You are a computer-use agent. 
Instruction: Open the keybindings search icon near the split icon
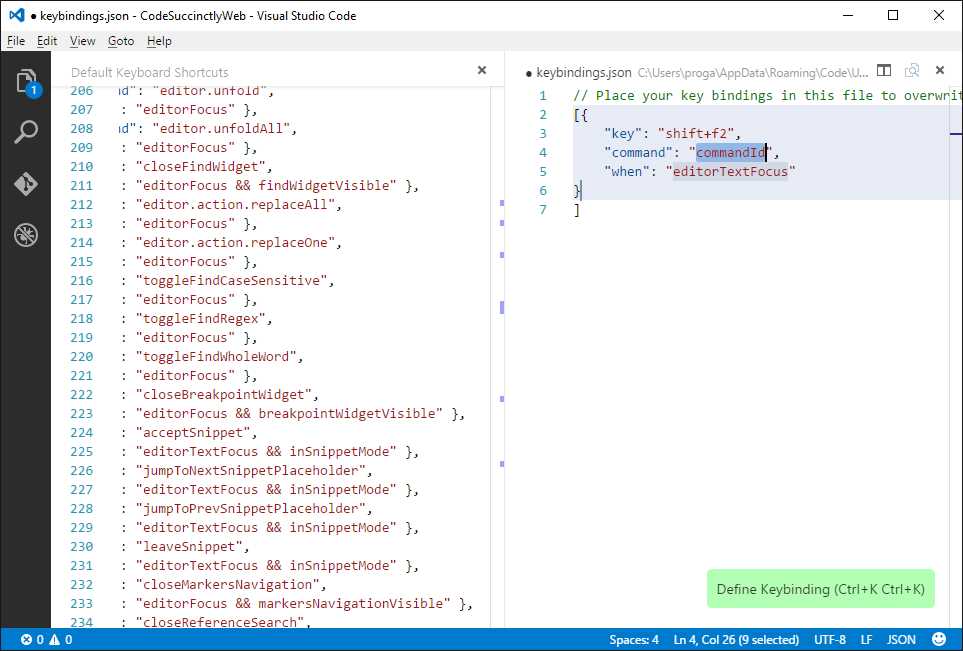point(912,70)
